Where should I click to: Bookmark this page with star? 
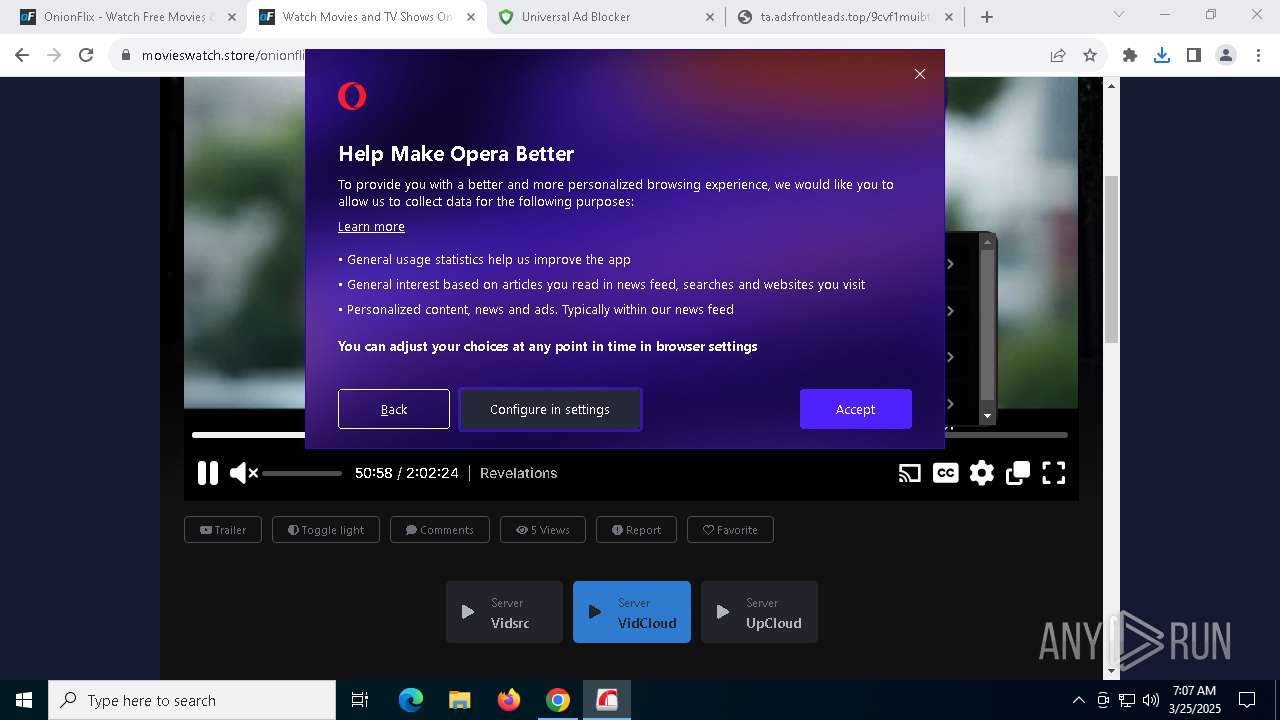click(1090, 56)
